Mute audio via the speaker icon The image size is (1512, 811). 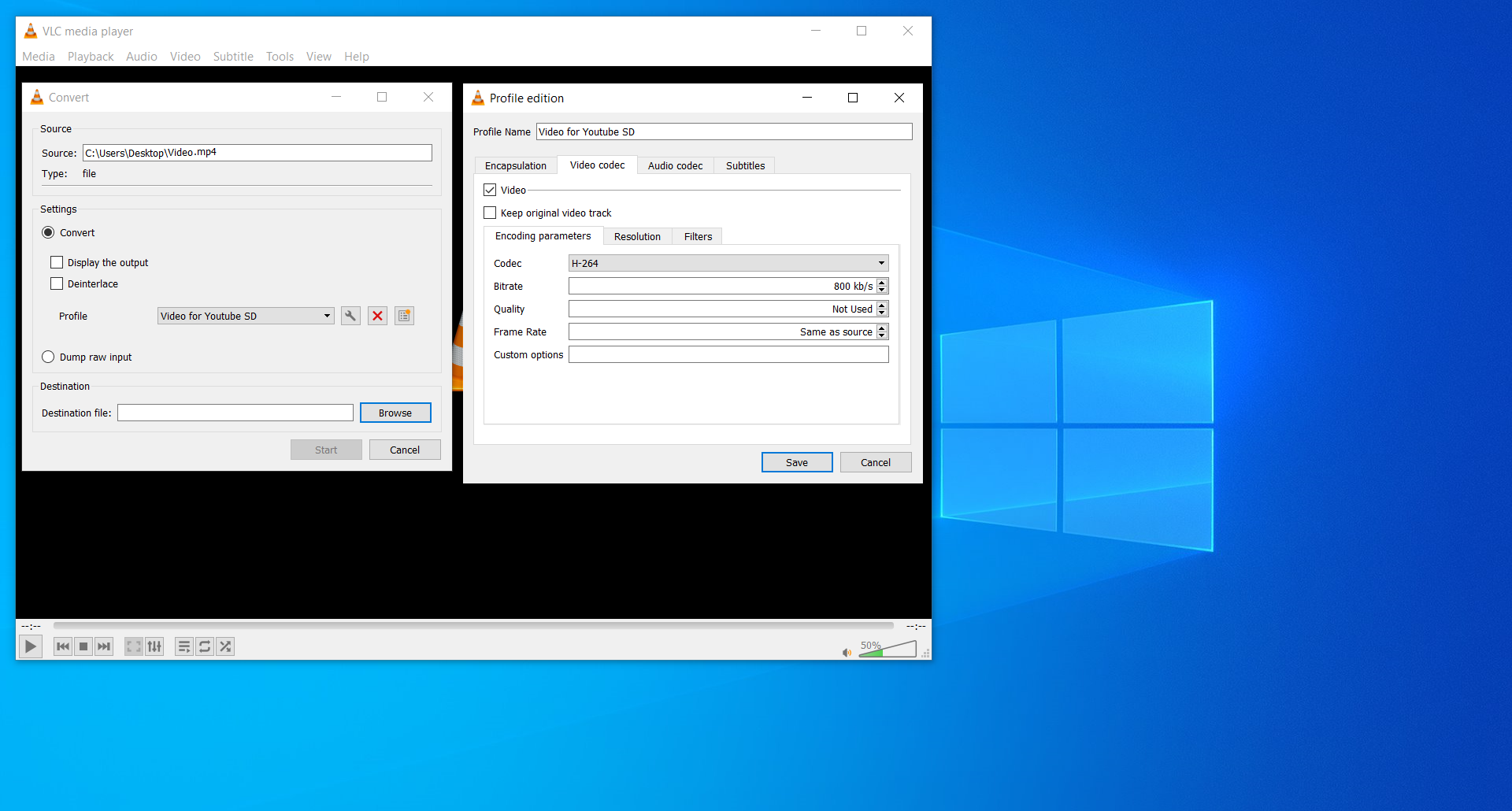(x=847, y=652)
